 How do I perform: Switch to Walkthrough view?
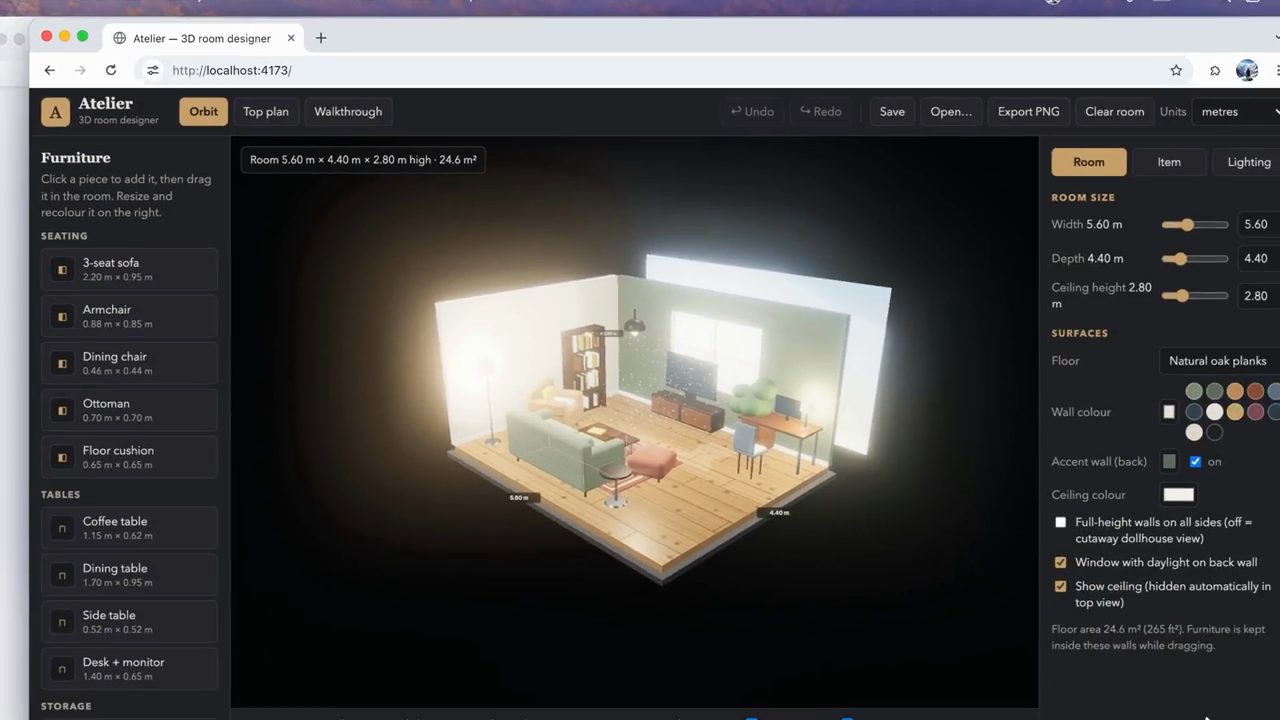(348, 112)
